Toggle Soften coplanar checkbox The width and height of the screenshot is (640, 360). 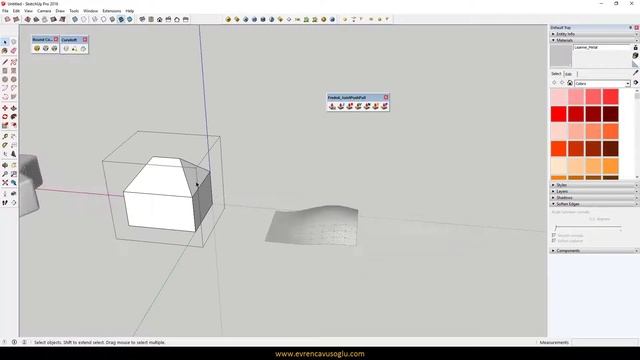tap(554, 241)
